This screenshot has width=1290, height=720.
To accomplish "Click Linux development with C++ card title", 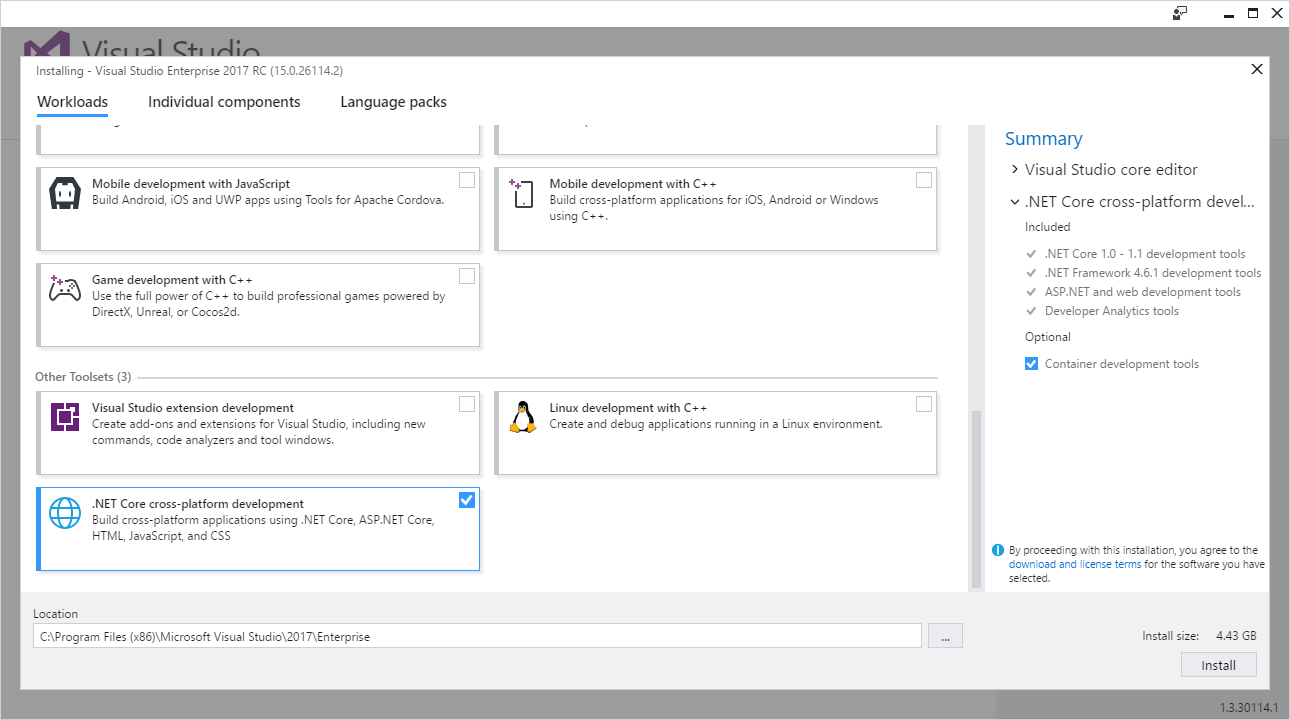I will 628,408.
